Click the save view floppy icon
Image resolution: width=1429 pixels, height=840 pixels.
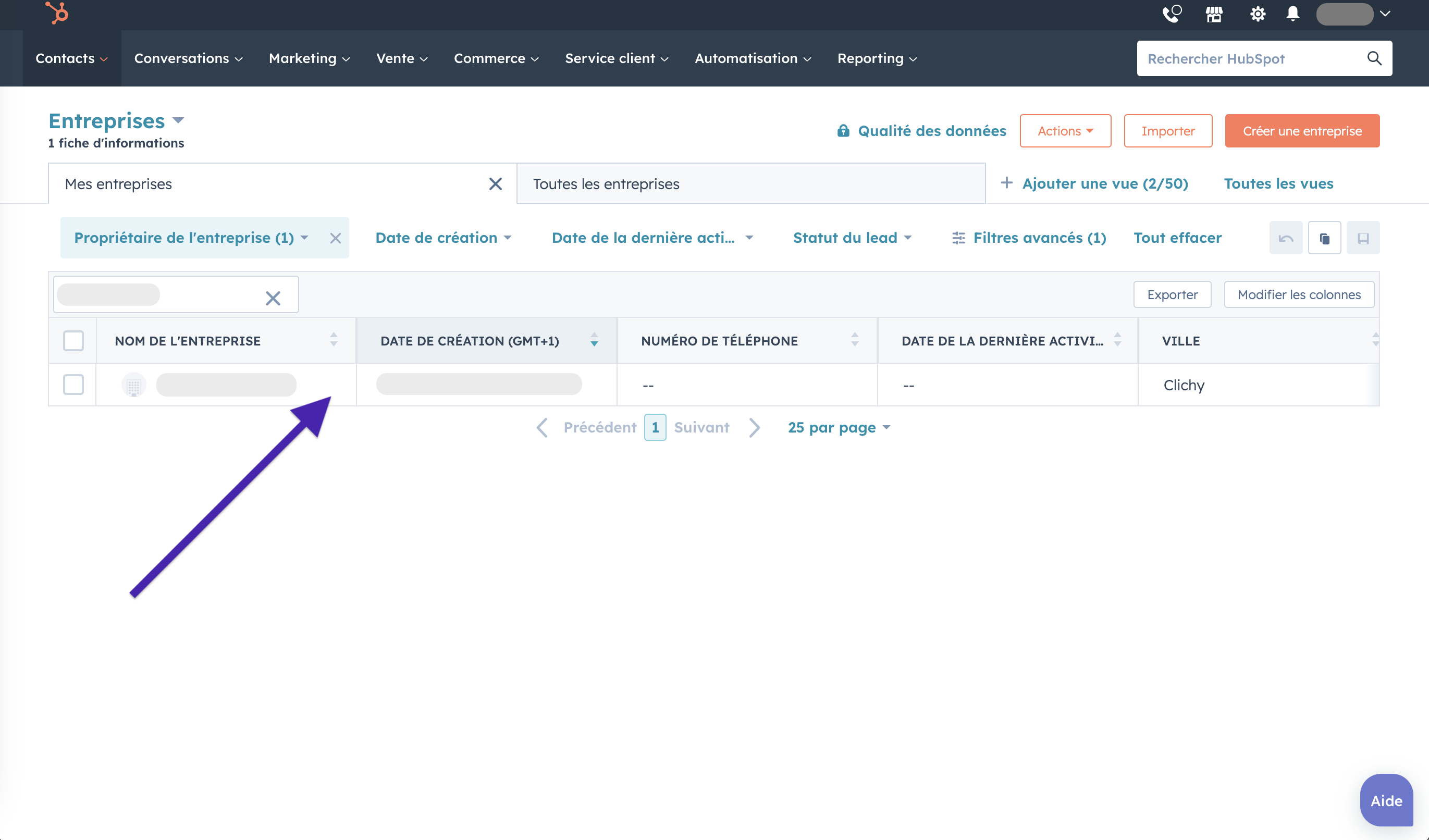coord(1363,238)
